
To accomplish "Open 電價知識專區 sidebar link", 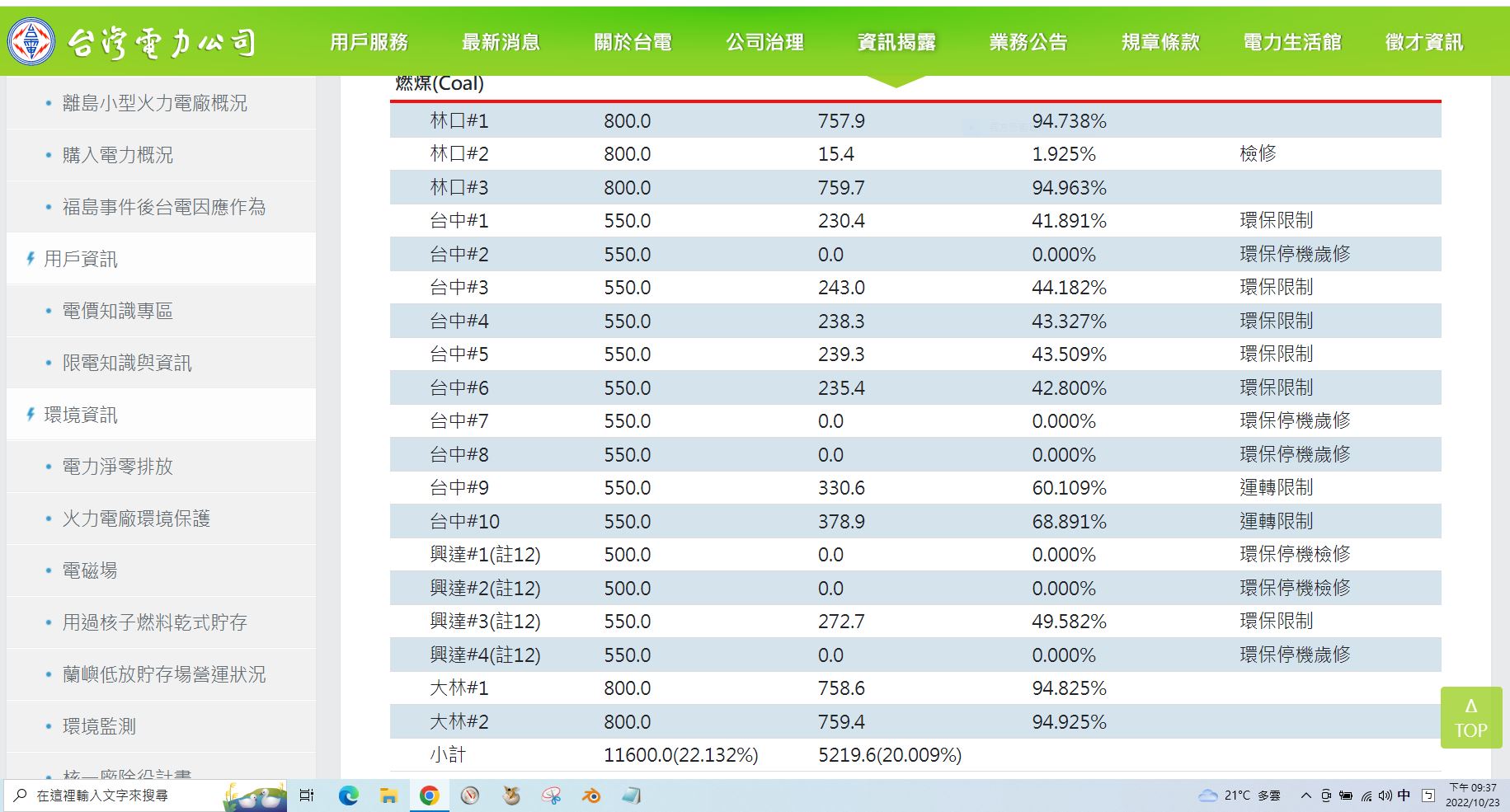I will coord(118,311).
